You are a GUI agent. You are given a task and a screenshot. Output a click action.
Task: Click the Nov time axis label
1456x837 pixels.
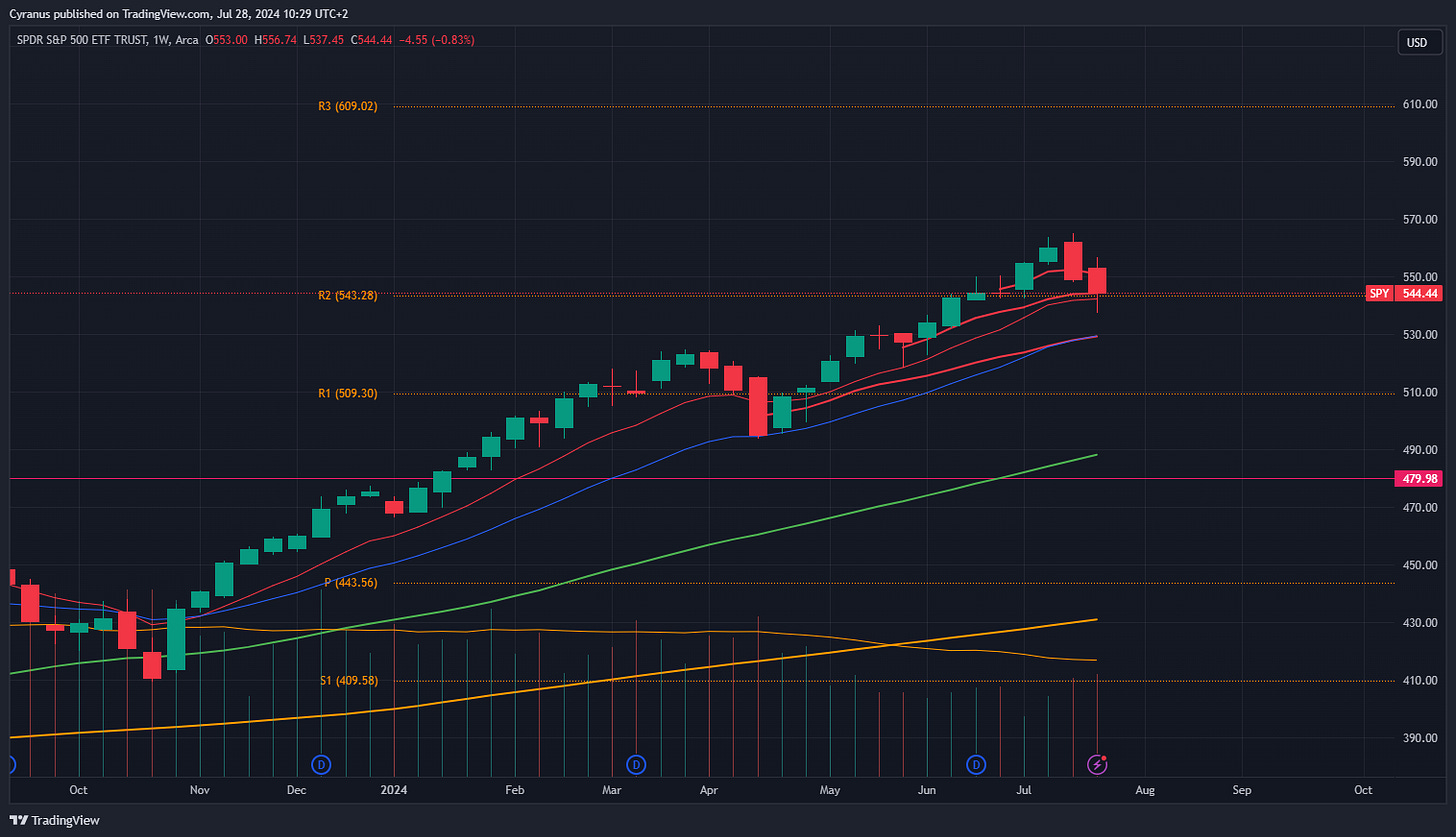point(199,789)
